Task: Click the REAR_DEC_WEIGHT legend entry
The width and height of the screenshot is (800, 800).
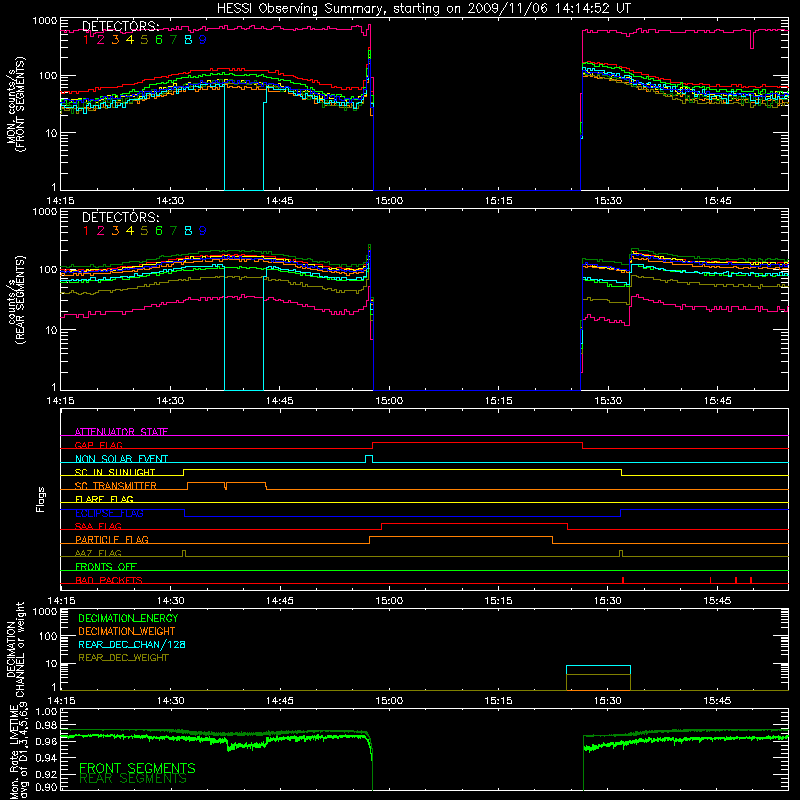Action: tap(123, 658)
